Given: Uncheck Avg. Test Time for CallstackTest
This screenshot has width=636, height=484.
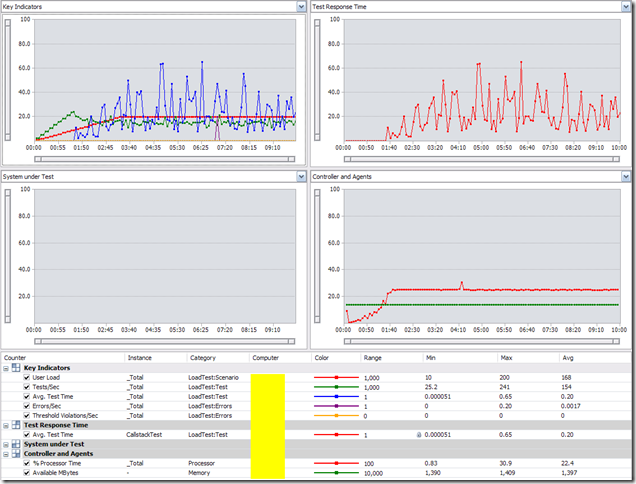Looking at the screenshot, I should [27, 435].
